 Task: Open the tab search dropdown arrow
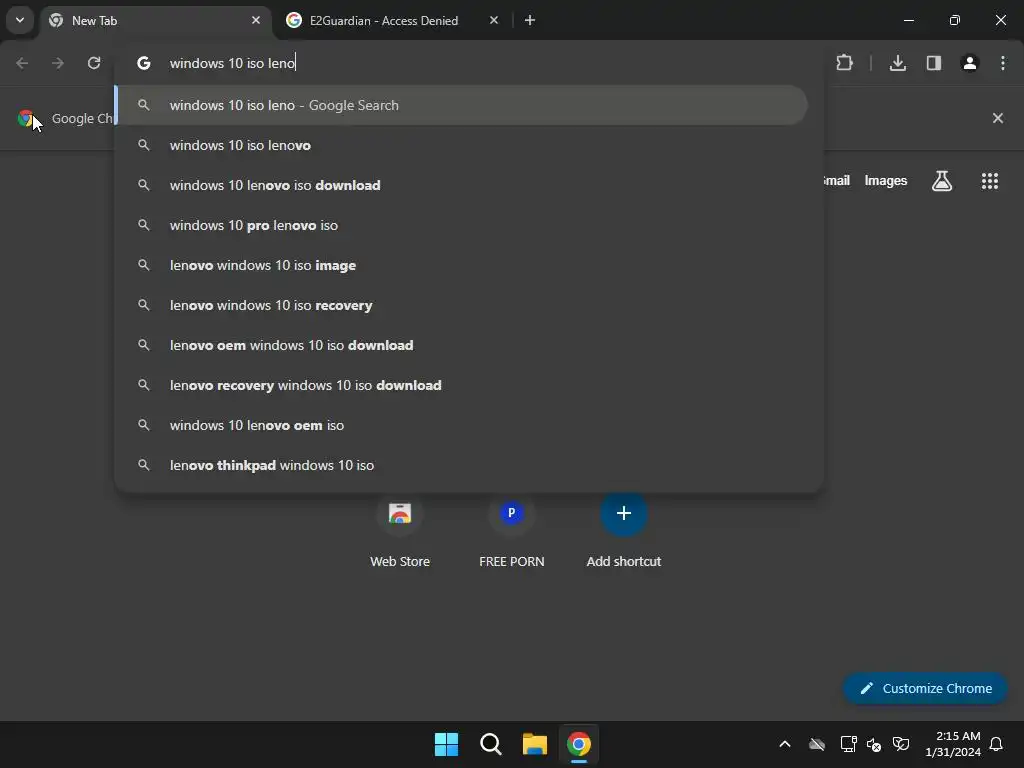[20, 20]
